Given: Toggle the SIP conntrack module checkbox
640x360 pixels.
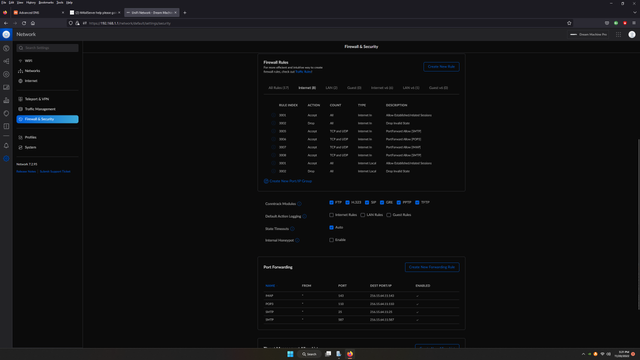Looking at the screenshot, I should 367,202.
